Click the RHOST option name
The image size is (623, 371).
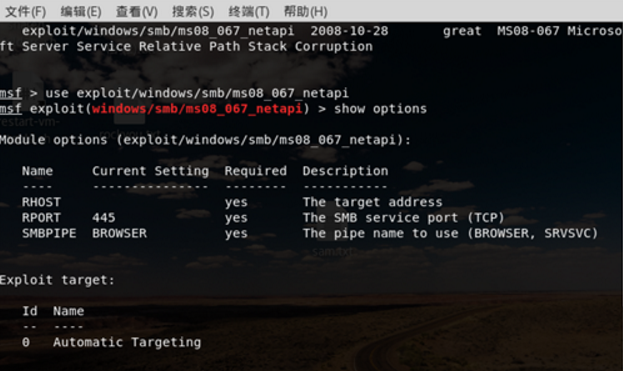pos(41,202)
